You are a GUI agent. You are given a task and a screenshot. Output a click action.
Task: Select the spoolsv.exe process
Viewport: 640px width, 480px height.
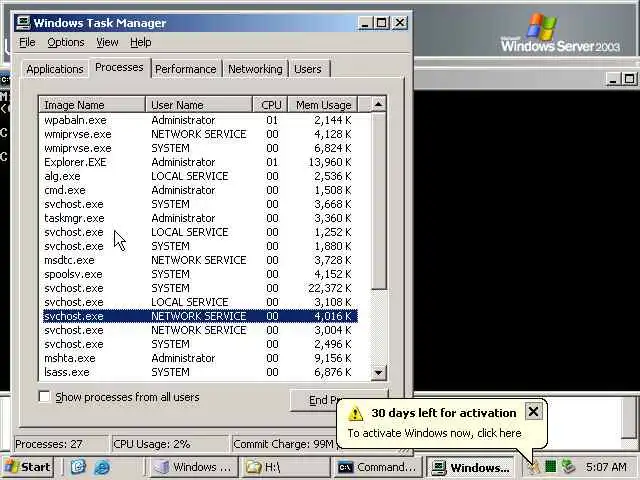pos(200,274)
